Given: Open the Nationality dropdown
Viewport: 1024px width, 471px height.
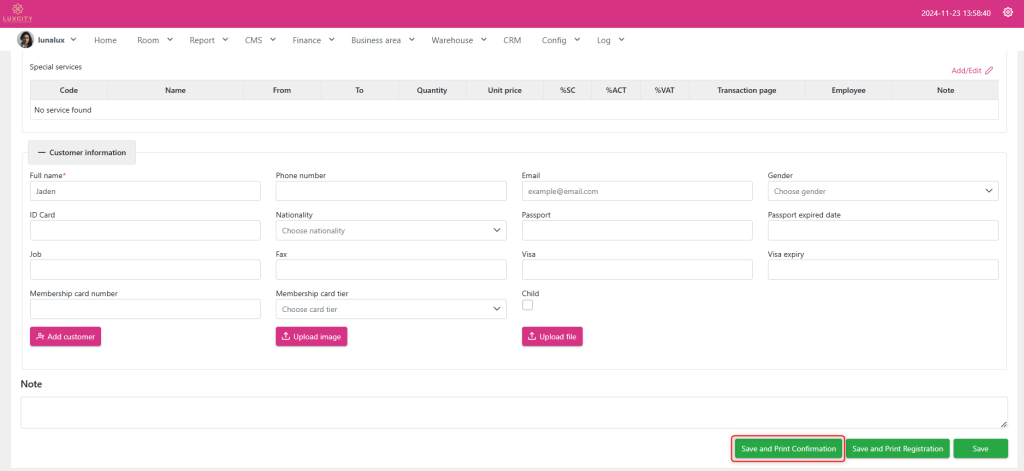Looking at the screenshot, I should [391, 231].
